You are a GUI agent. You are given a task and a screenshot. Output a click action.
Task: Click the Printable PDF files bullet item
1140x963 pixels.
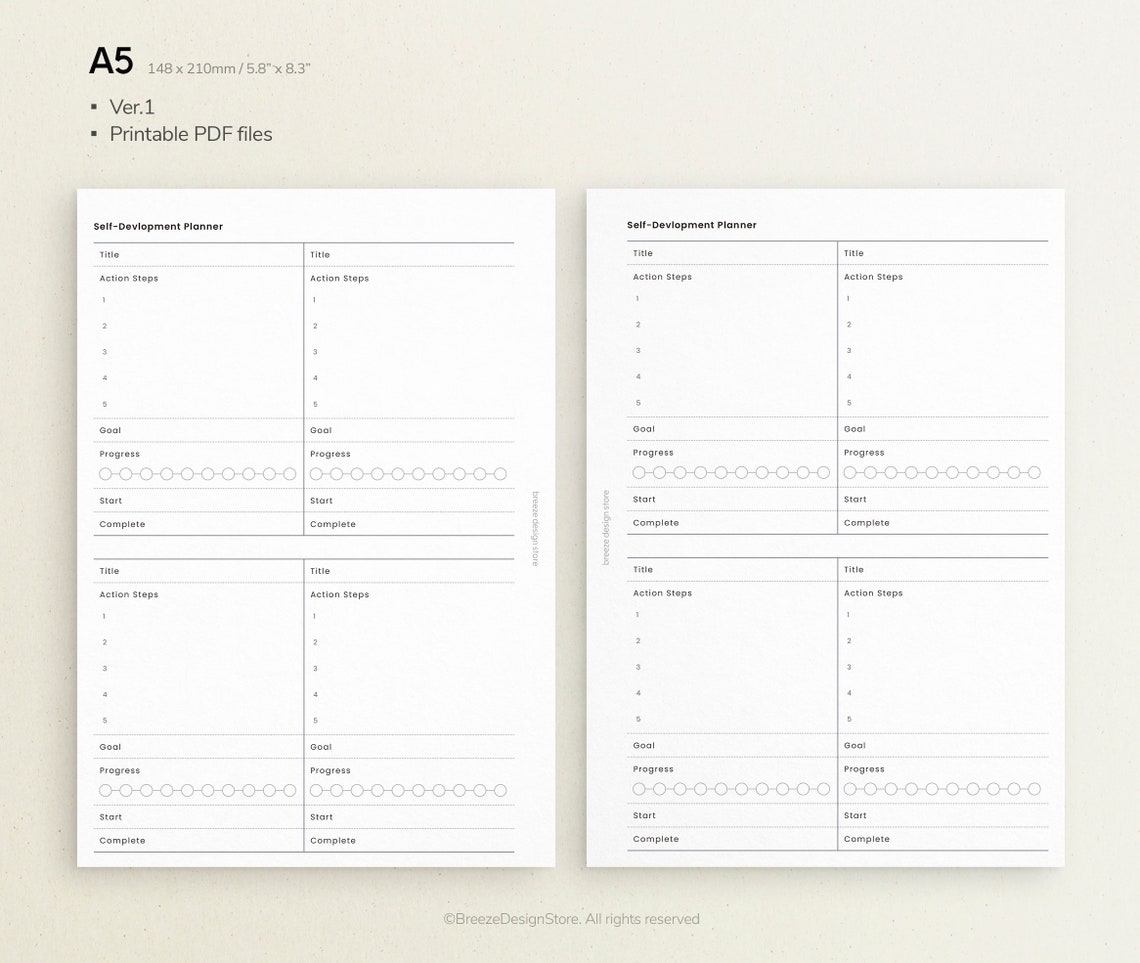190,134
